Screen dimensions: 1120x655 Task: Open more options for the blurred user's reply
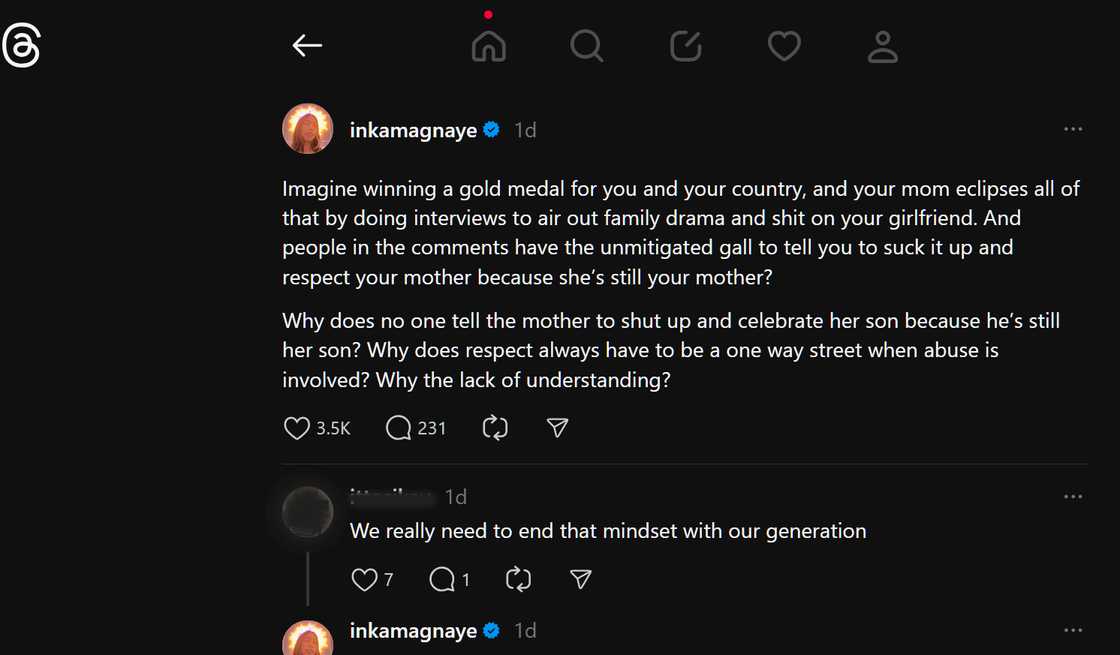[x=1073, y=497]
